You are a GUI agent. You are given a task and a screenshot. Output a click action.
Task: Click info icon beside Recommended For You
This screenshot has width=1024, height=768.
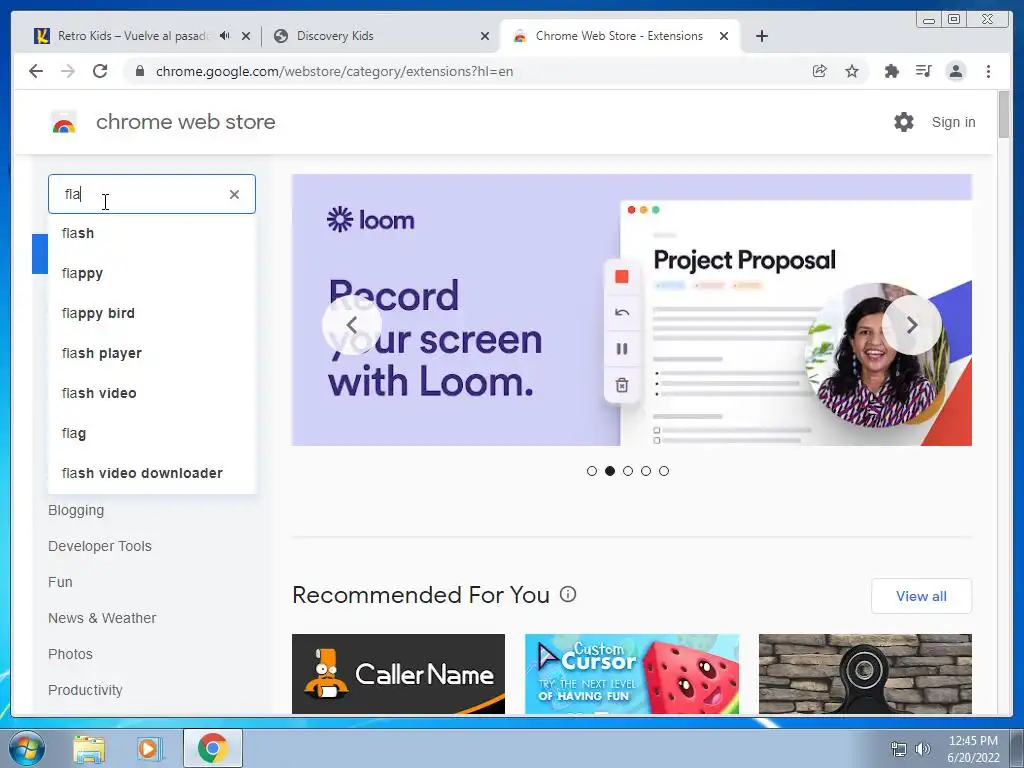click(568, 594)
